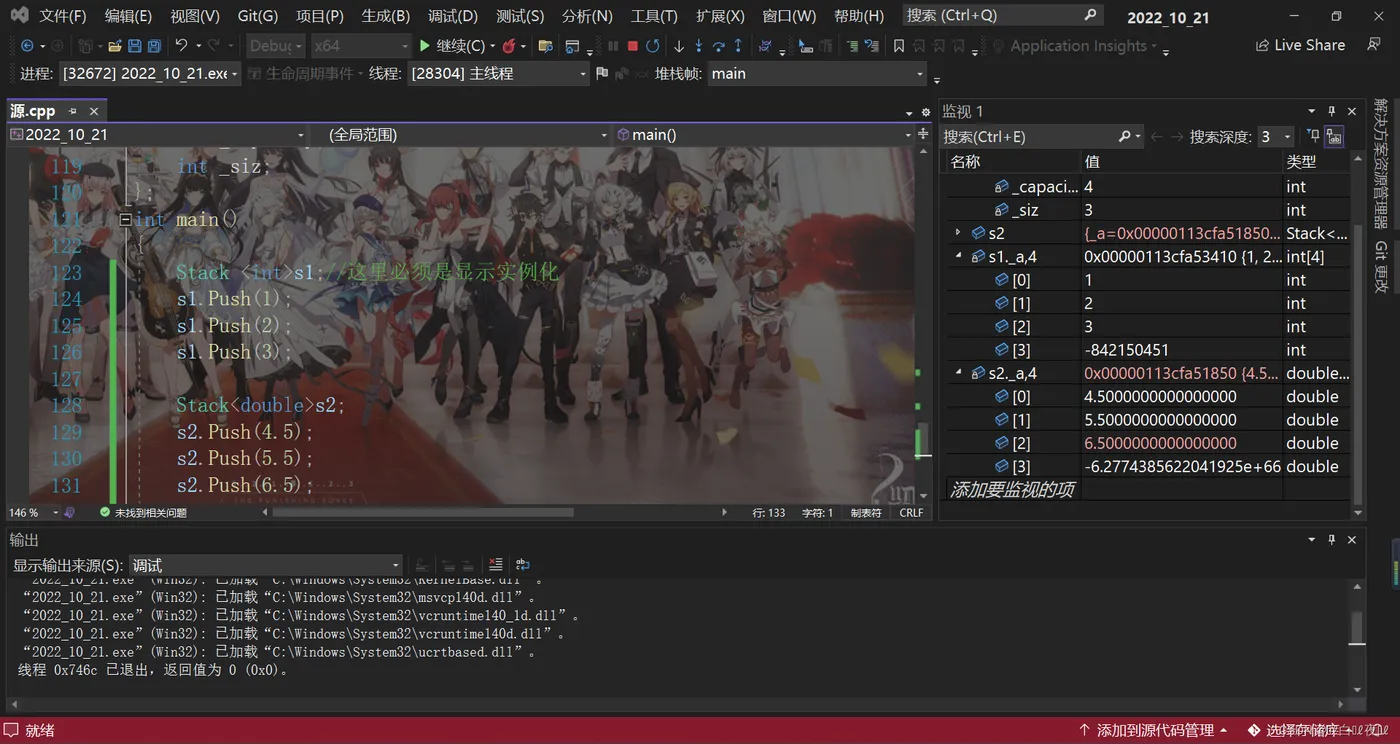This screenshot has width=1400, height=744.
Task: Click the Undo arrow icon
Action: (x=181, y=46)
